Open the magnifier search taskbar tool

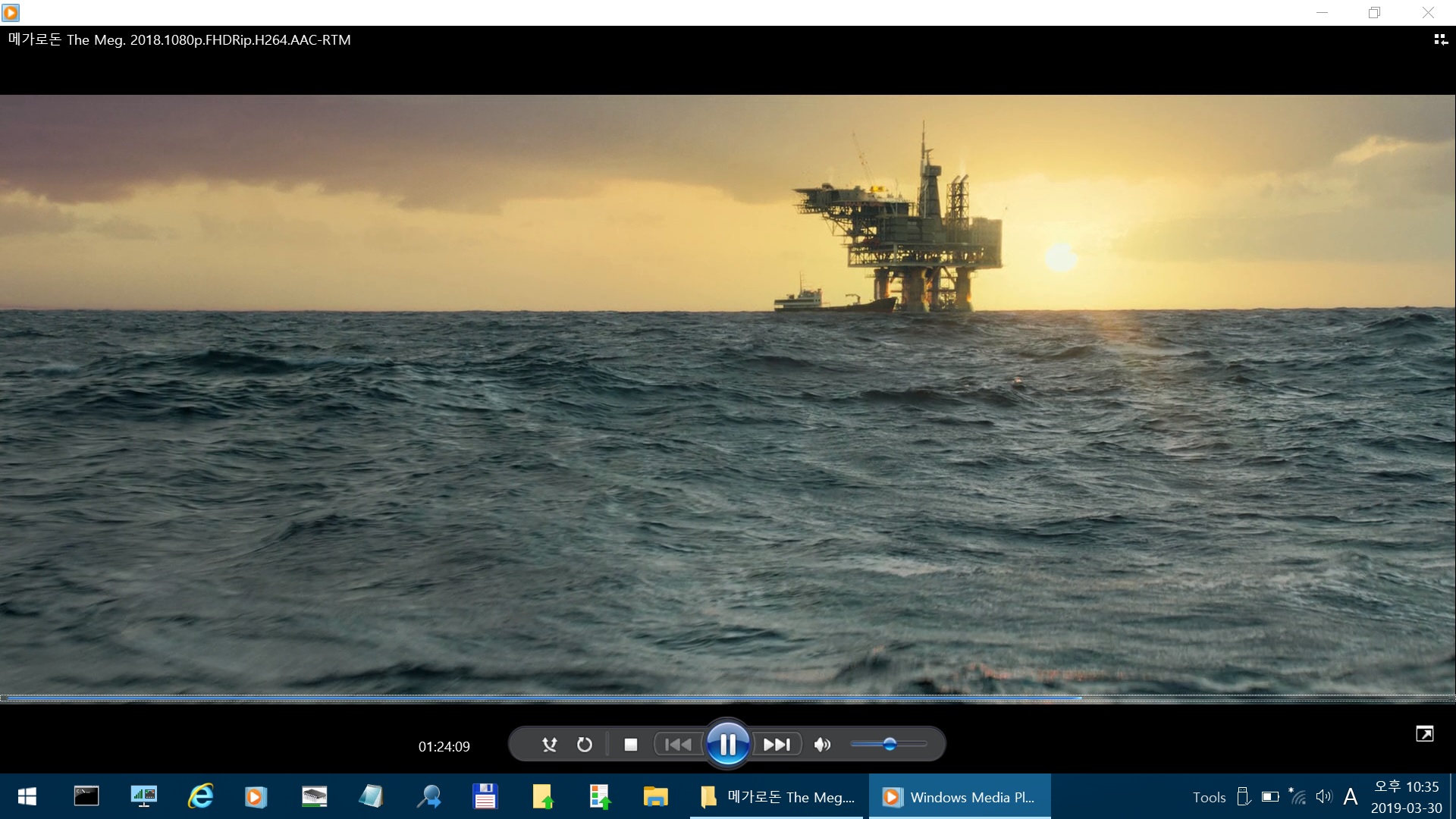428,796
